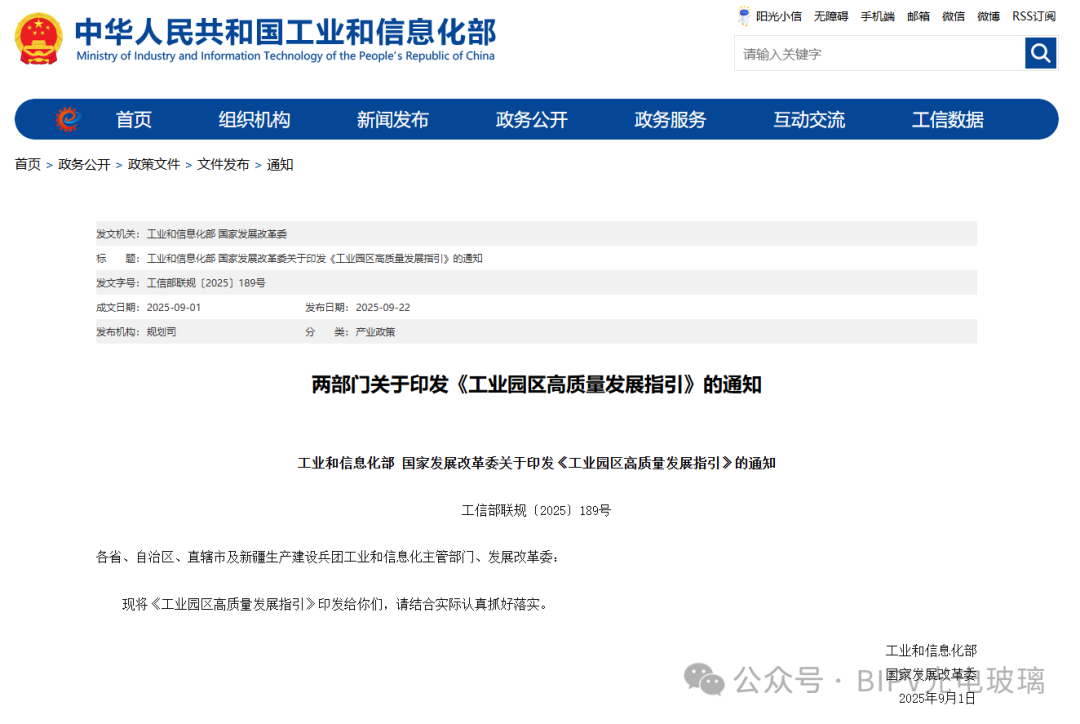Open 互动交流 navigation item
Screen dimensions: 1080x724
(808, 120)
